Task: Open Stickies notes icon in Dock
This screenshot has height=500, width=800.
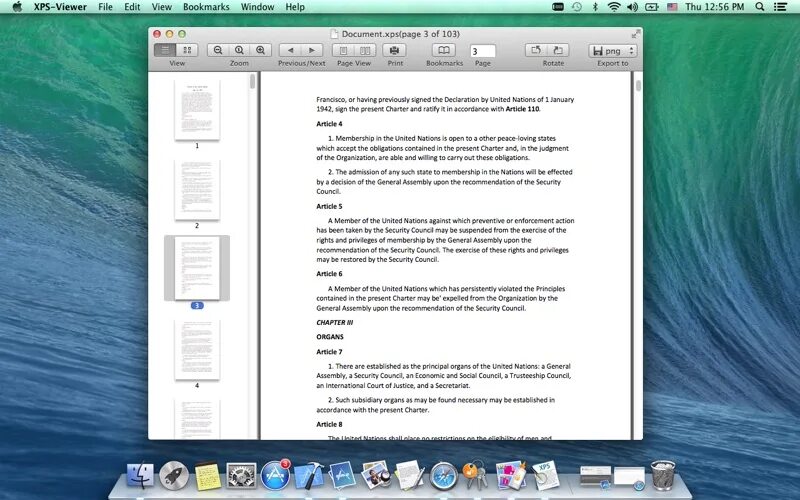Action: (x=207, y=477)
